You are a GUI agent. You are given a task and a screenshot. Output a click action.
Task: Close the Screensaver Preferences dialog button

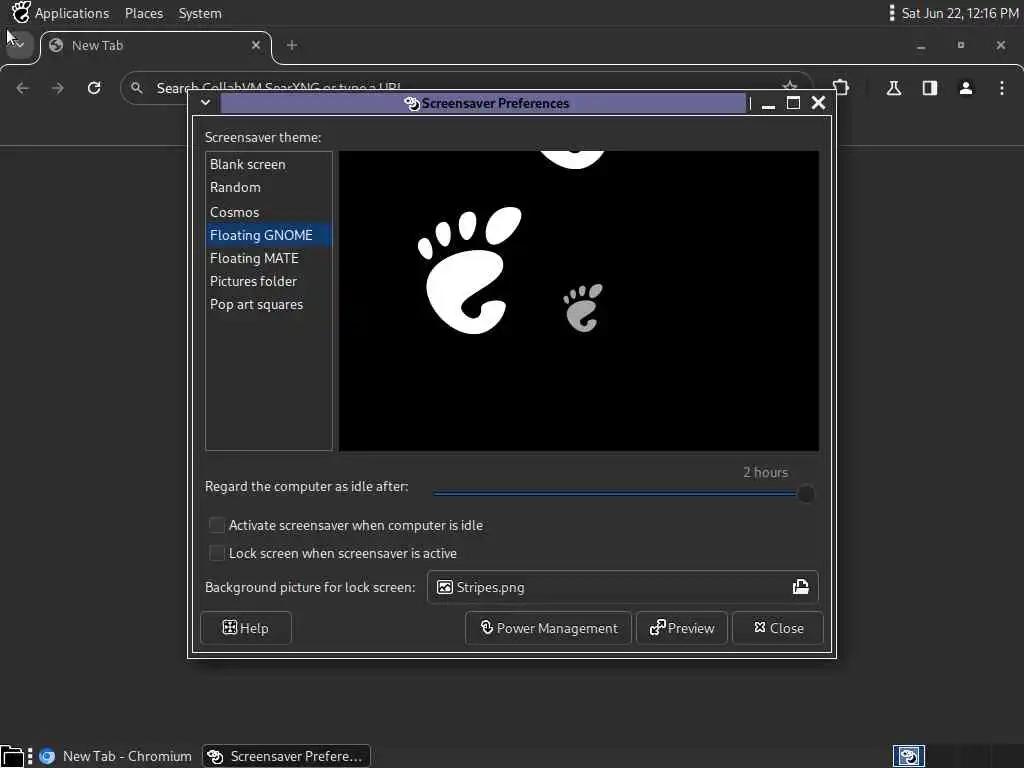(x=778, y=628)
